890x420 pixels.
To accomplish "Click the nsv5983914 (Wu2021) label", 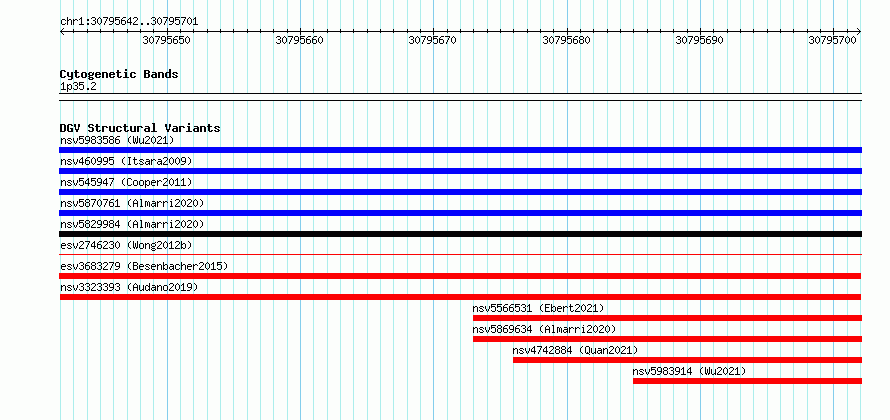I will [690, 371].
